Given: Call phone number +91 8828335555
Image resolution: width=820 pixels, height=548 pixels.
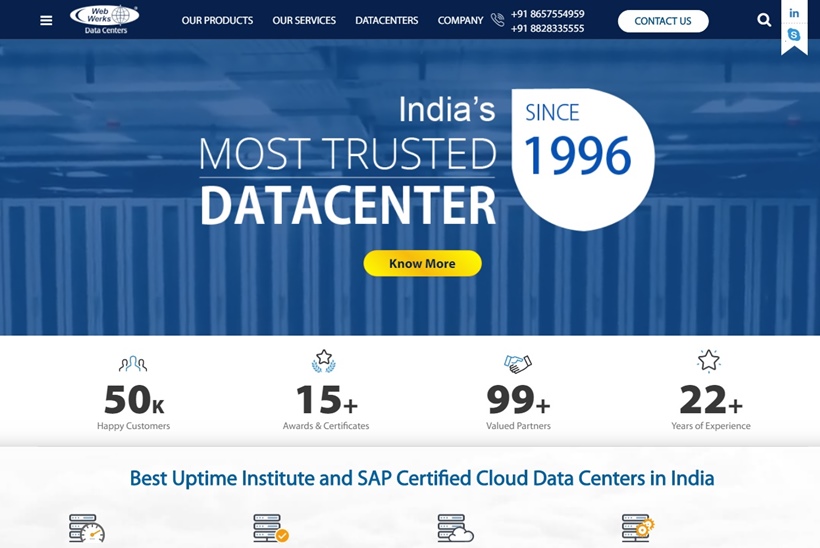Looking at the screenshot, I should (x=548, y=28).
